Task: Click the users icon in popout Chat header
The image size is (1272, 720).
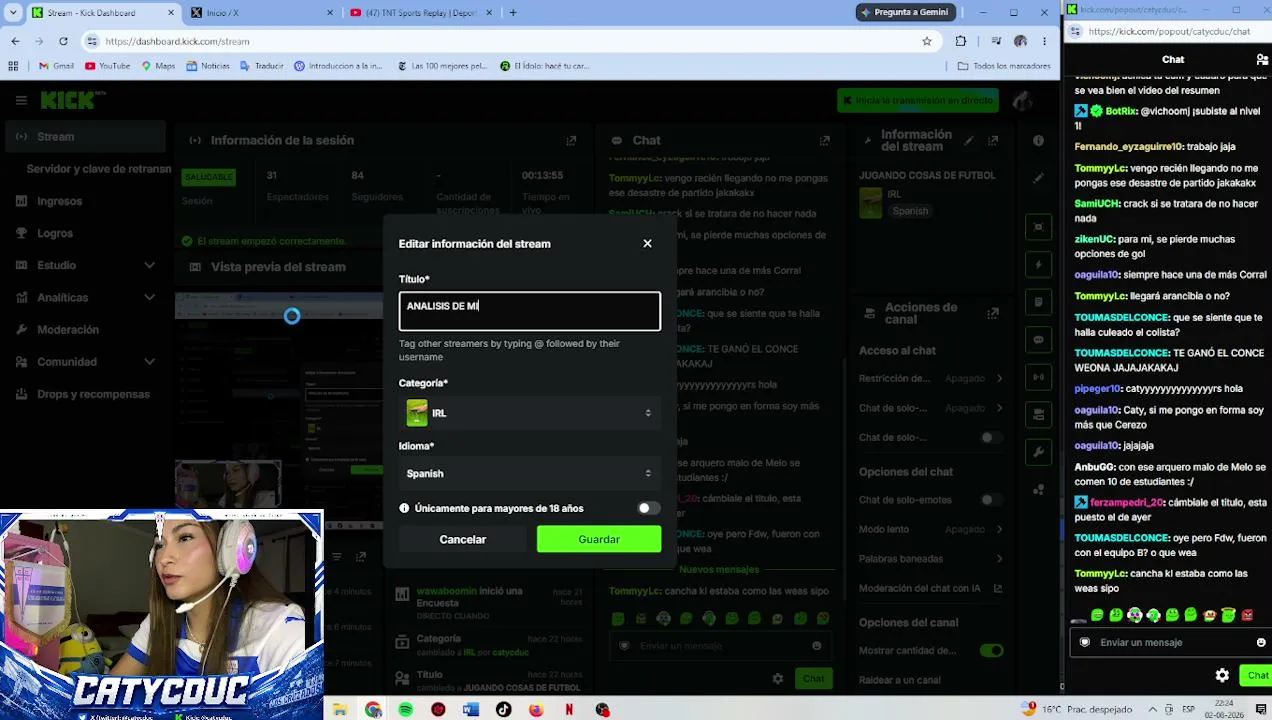Action: click(1262, 60)
